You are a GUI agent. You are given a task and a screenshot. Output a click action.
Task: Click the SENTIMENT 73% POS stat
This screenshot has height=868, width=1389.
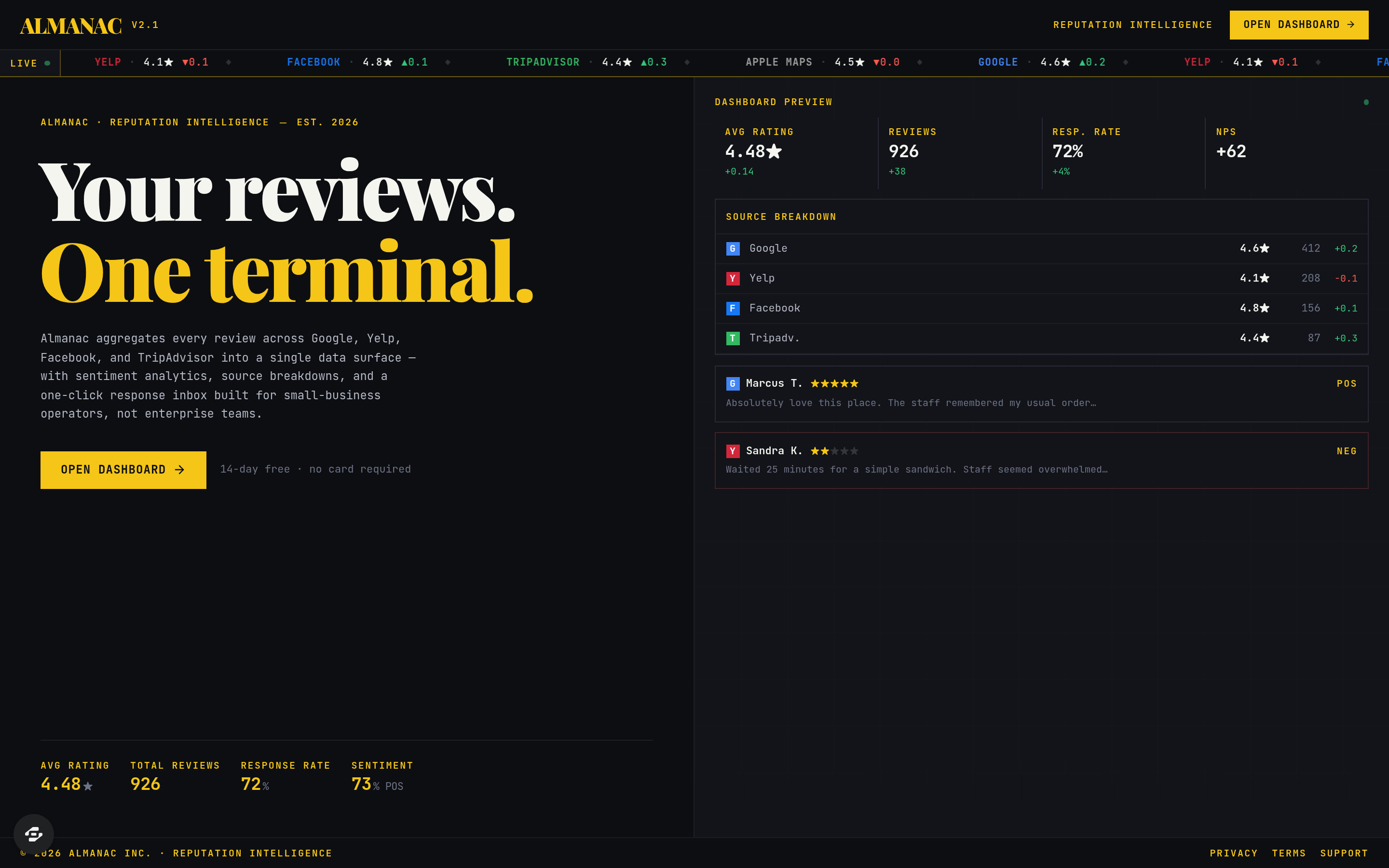(382, 777)
